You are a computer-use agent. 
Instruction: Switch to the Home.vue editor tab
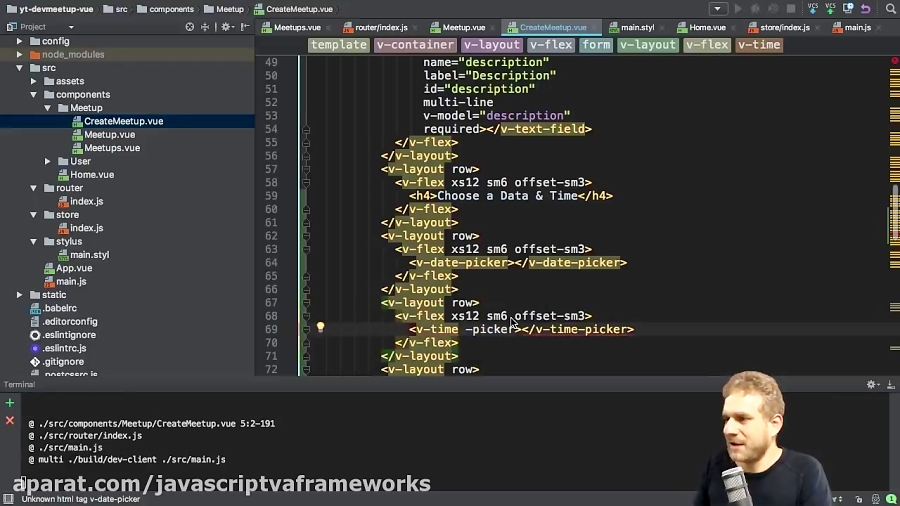tap(706, 27)
